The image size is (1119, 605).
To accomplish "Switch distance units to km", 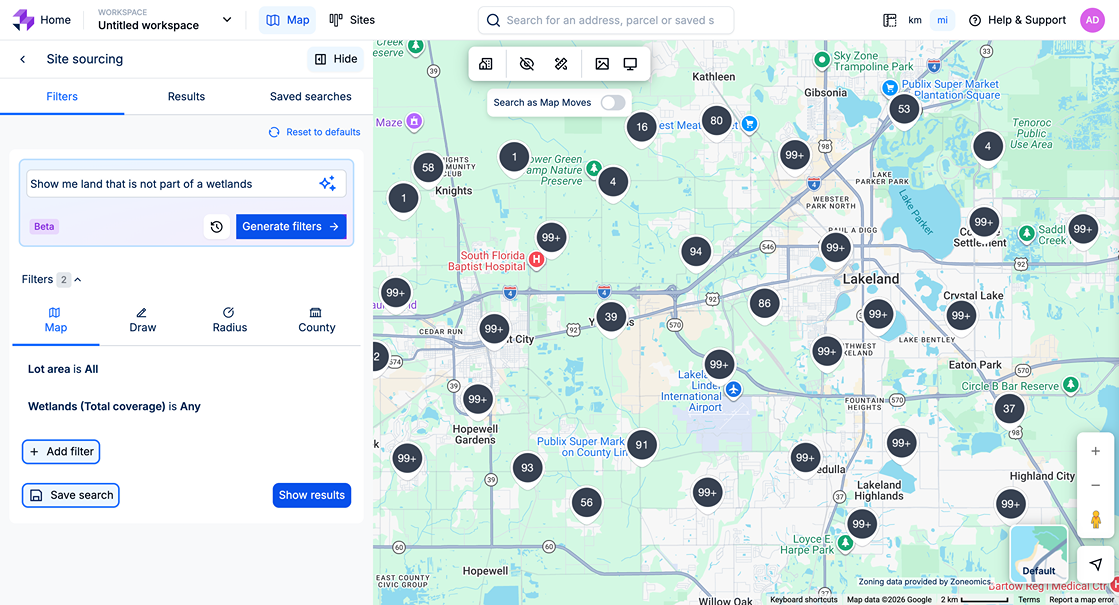I will [914, 20].
